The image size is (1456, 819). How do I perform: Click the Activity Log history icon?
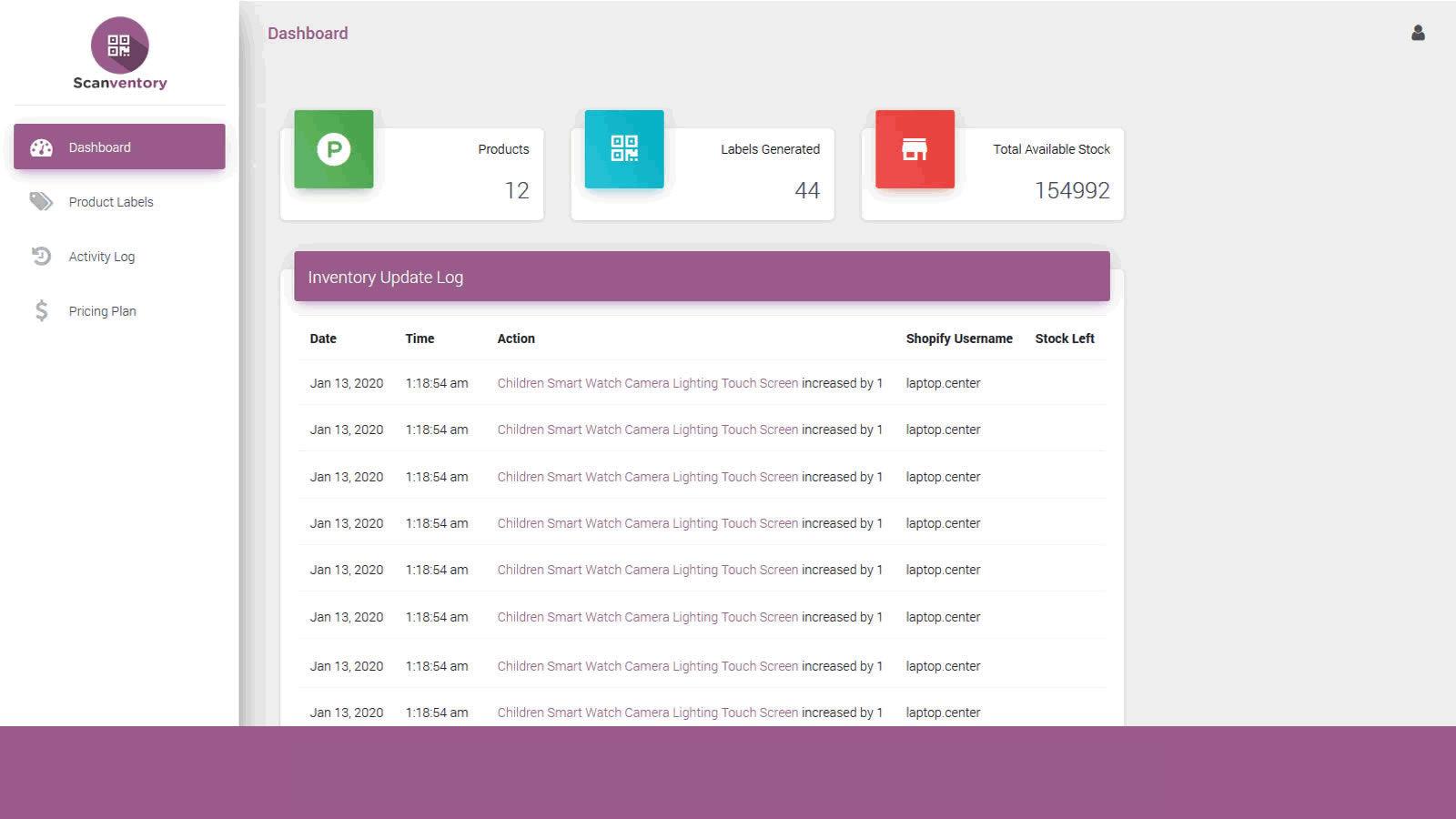(x=40, y=257)
